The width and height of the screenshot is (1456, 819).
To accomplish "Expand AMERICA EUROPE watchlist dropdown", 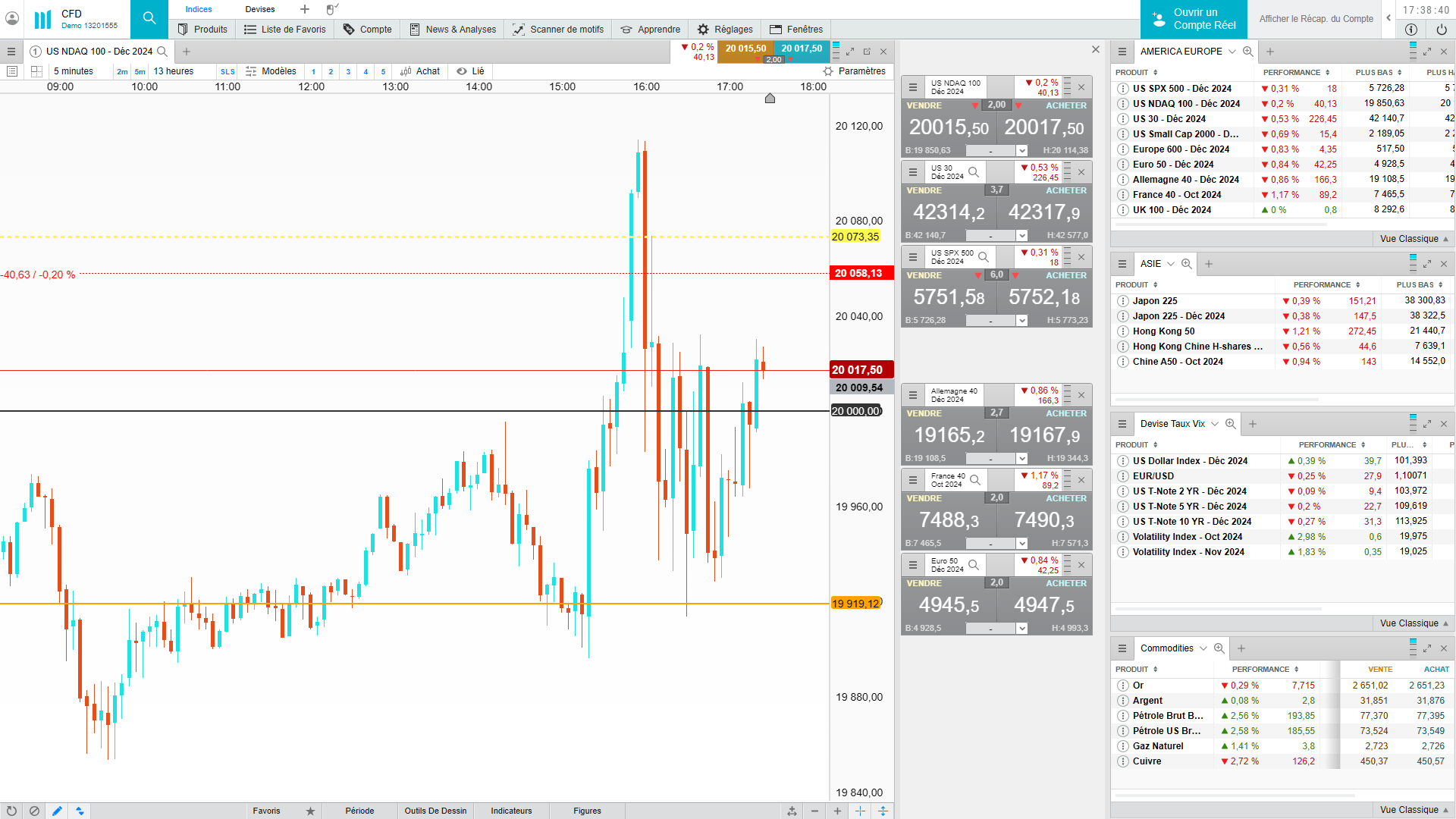I will 1232,52.
